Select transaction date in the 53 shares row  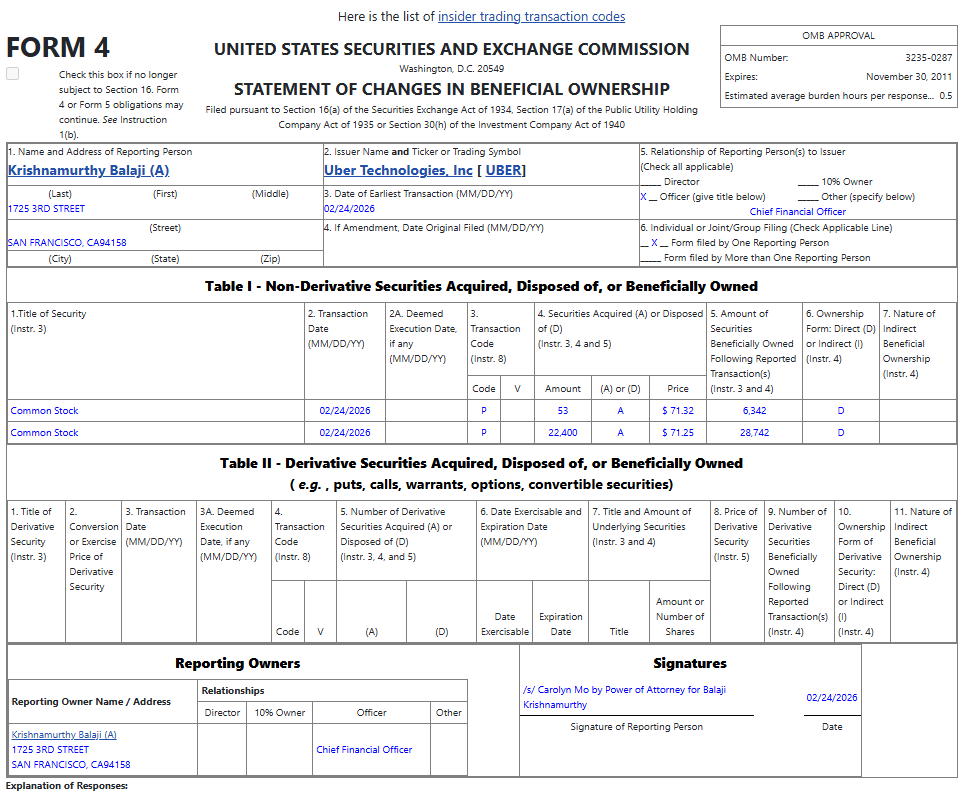tap(344, 410)
